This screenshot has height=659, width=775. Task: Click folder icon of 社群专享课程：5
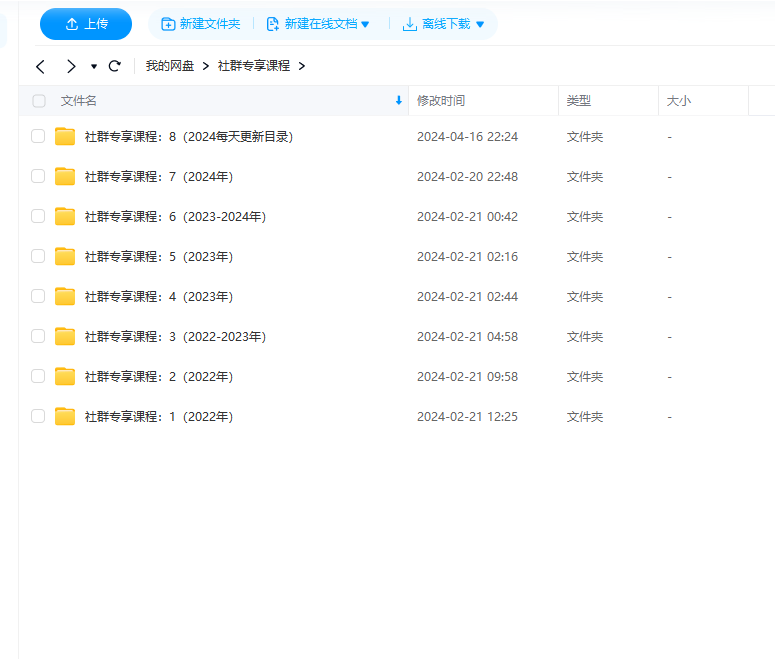65,257
